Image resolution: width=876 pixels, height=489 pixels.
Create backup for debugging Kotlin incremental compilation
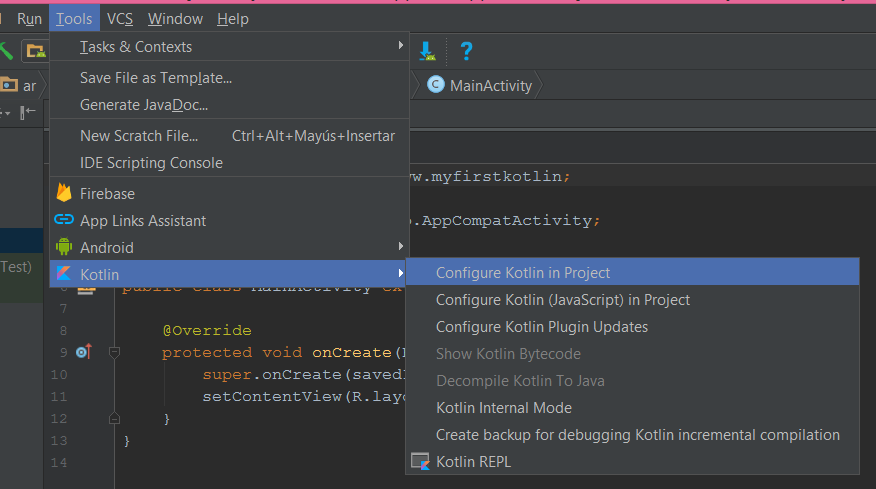pyautogui.click(x=632, y=435)
